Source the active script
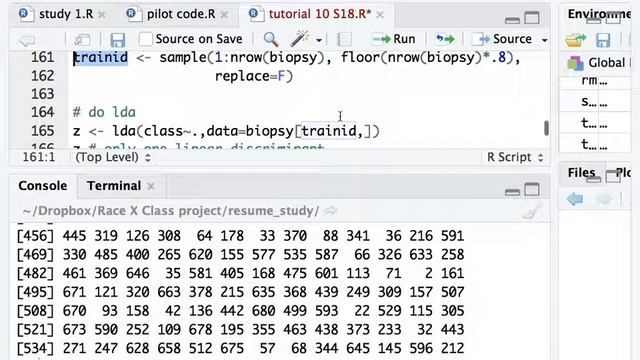 point(502,39)
